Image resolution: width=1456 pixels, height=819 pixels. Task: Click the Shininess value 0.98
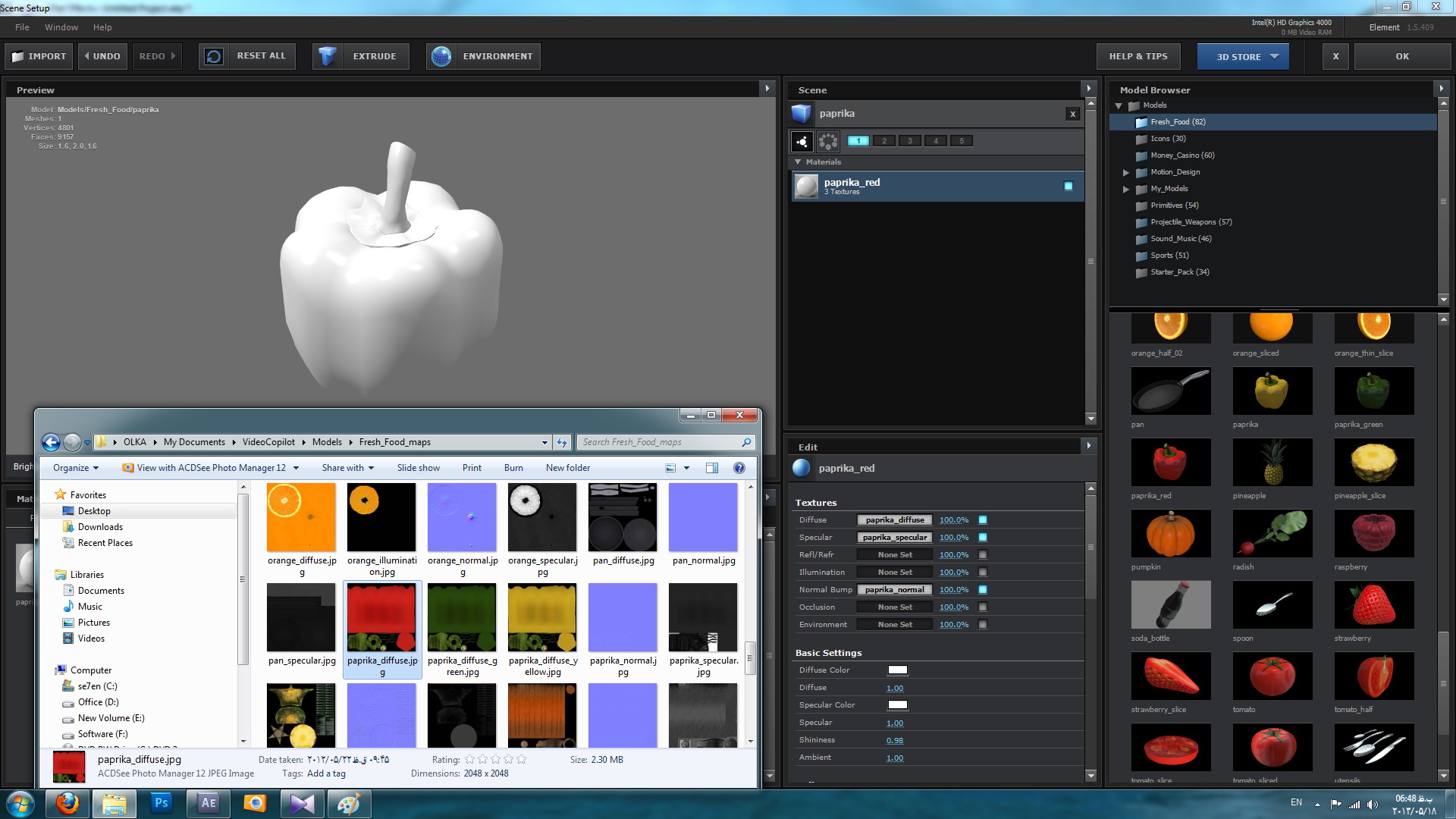point(895,741)
